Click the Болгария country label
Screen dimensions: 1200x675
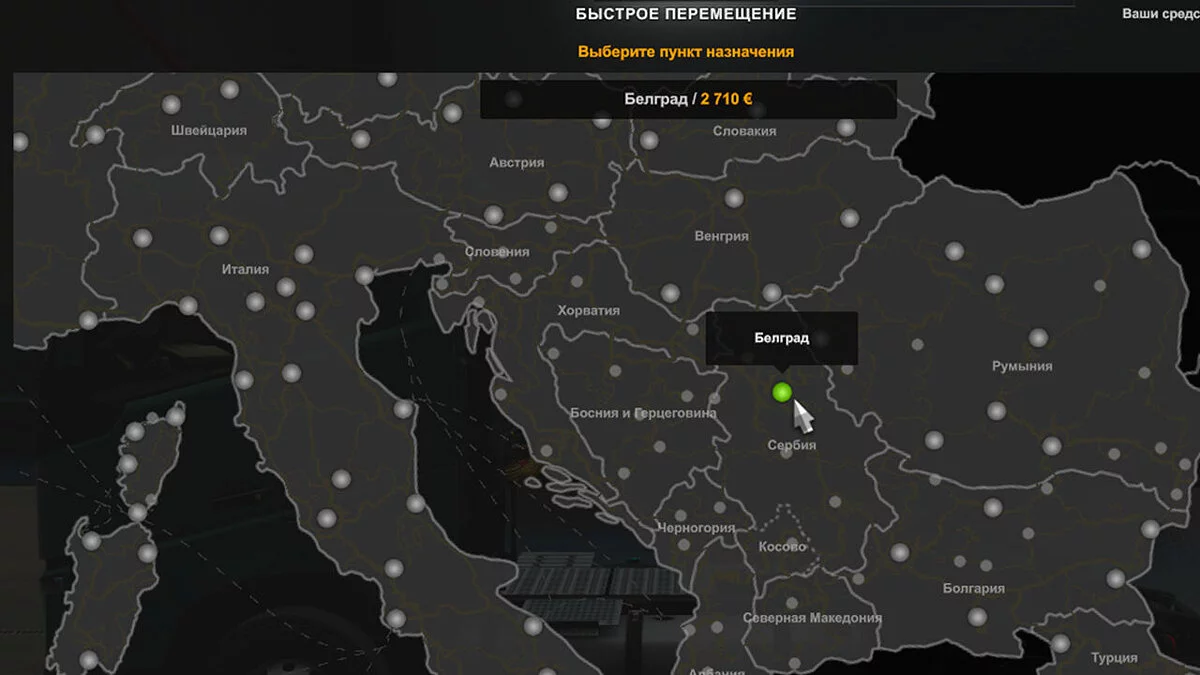pyautogui.click(x=973, y=589)
